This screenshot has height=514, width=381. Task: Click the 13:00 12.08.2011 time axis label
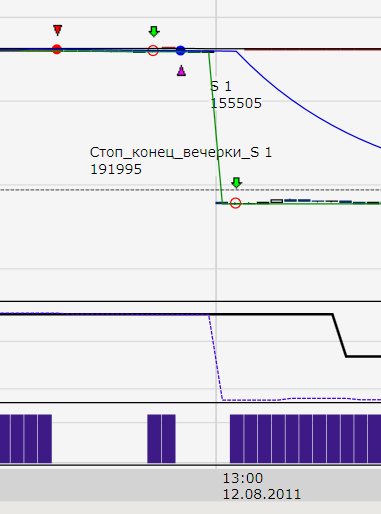[261, 486]
